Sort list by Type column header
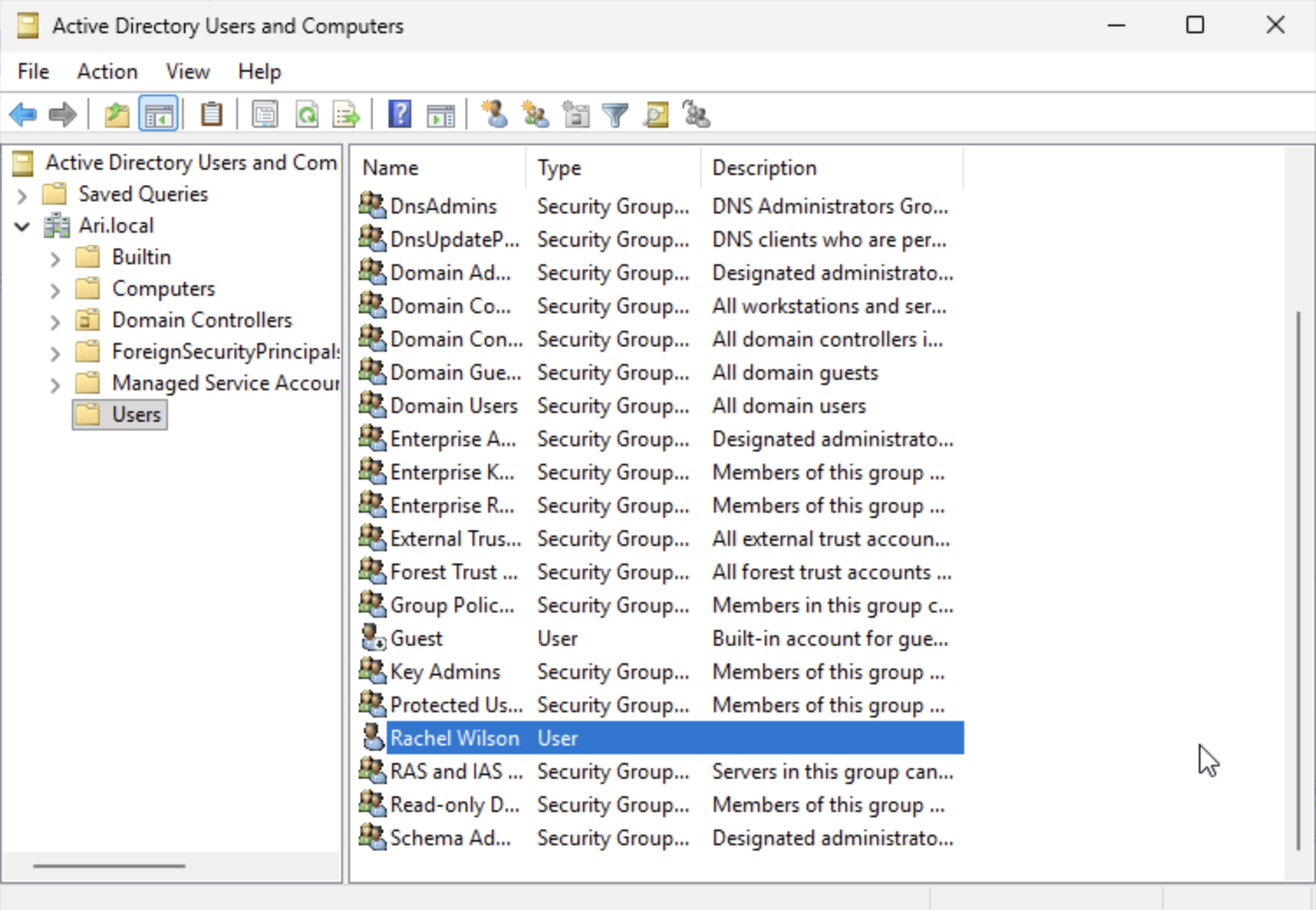This screenshot has width=1316, height=910. [613, 167]
